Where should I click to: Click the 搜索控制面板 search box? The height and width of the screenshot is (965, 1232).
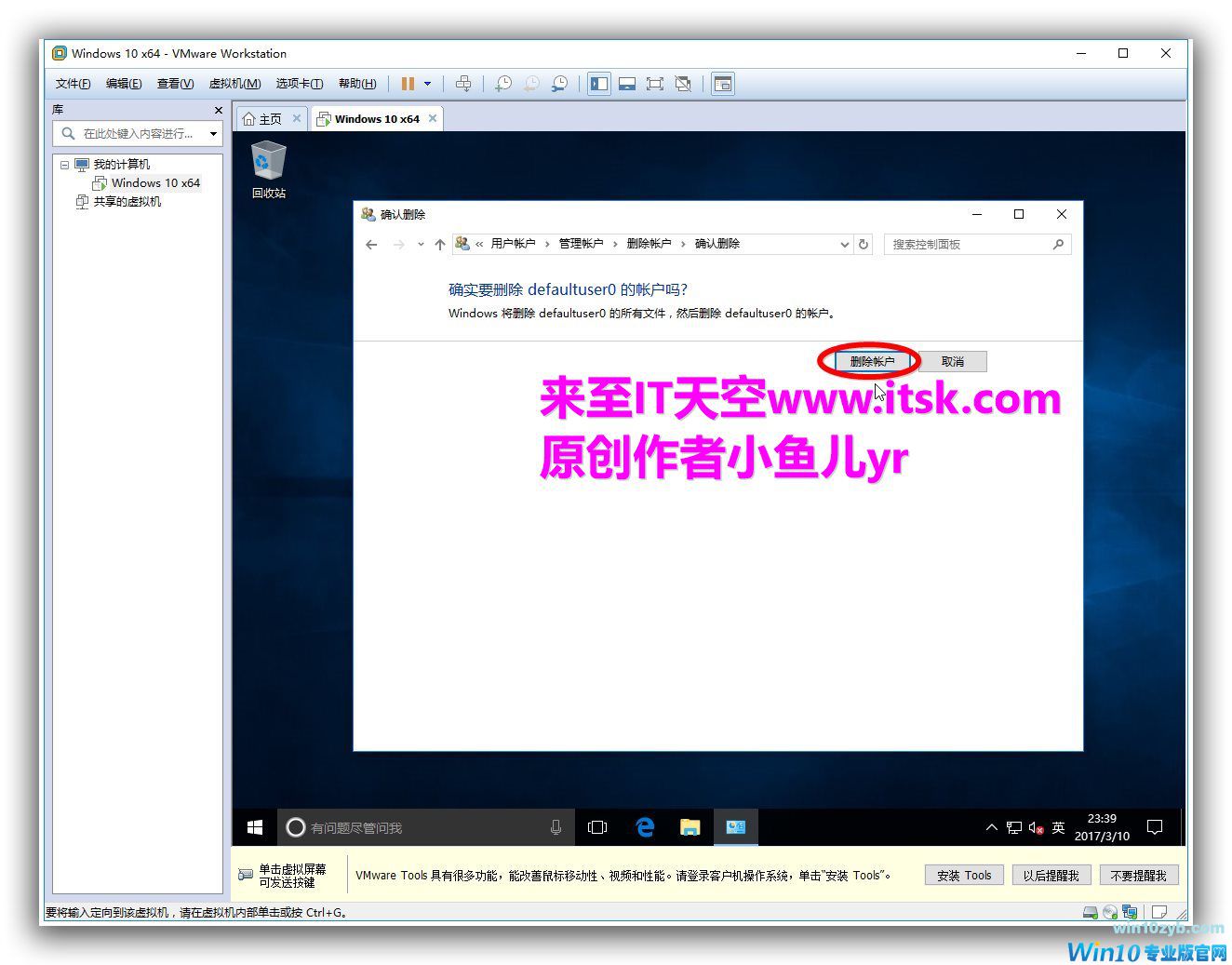977,245
